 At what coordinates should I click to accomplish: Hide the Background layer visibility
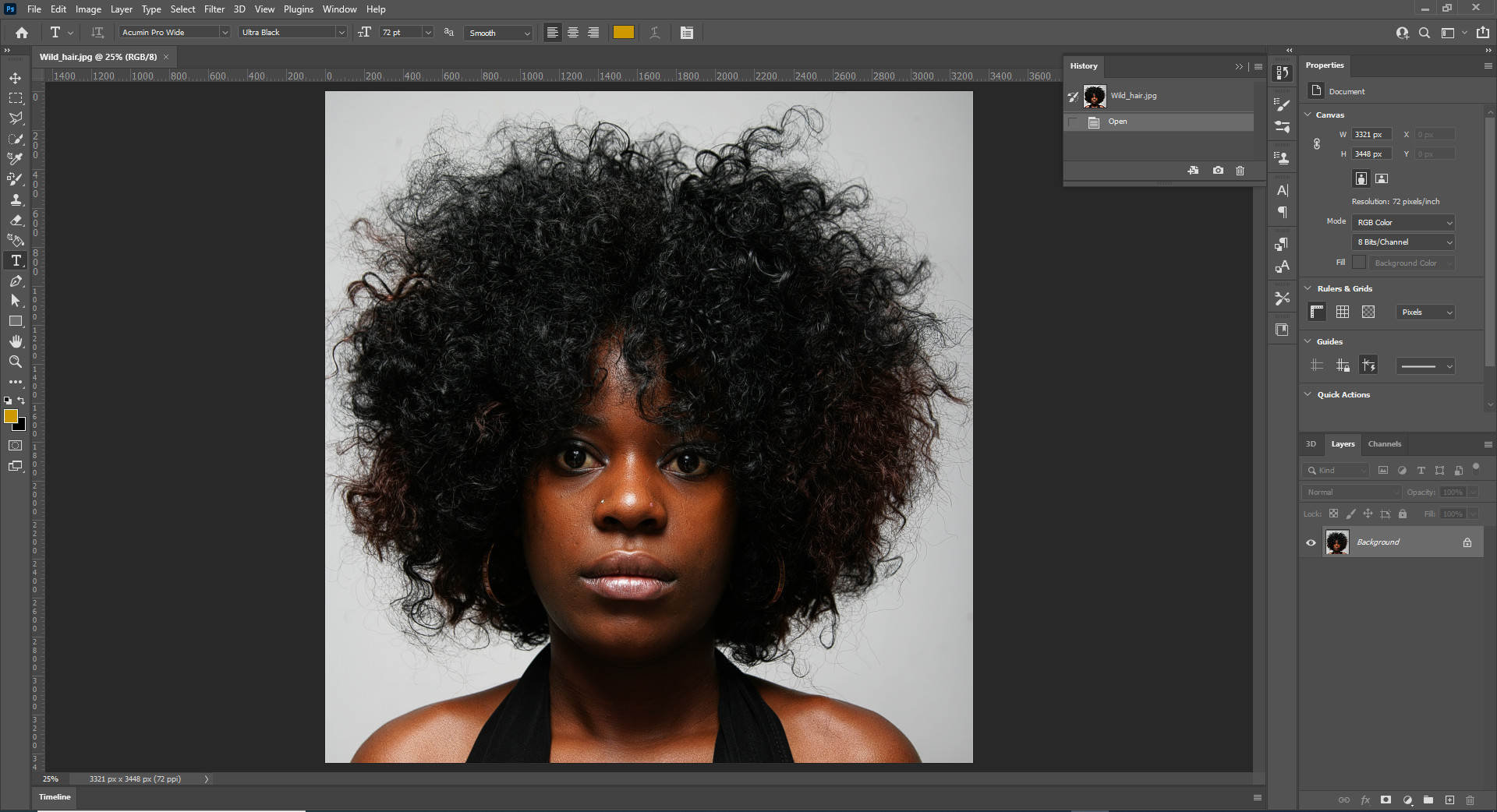[x=1311, y=542]
